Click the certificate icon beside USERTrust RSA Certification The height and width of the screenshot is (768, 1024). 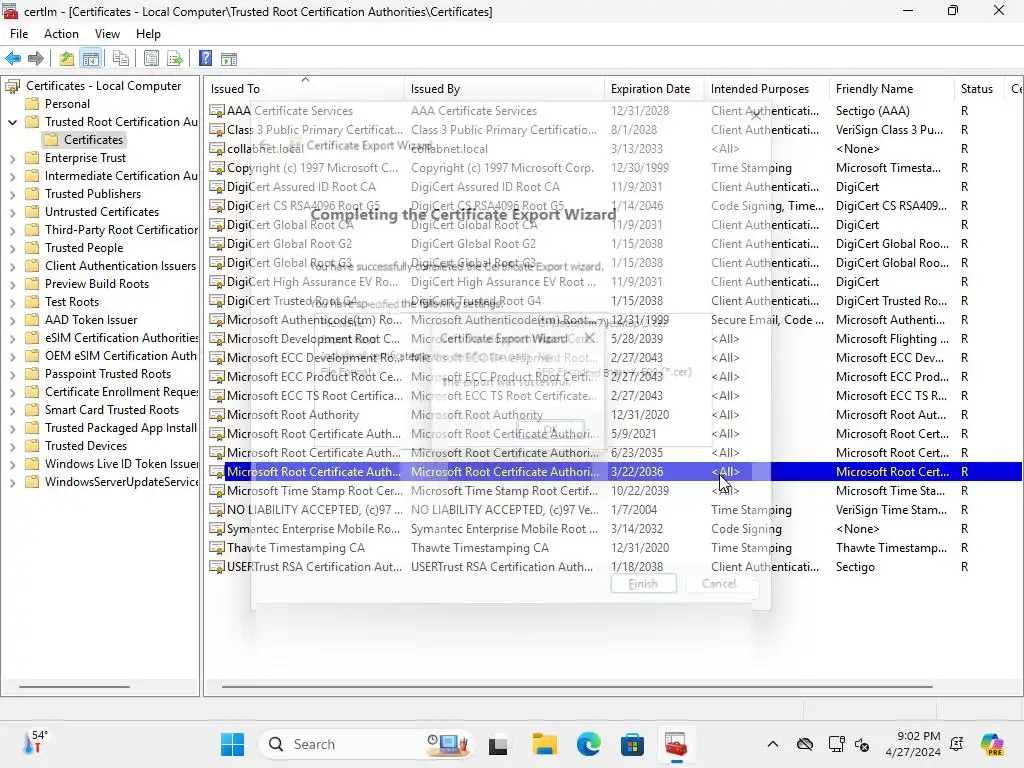tap(217, 567)
